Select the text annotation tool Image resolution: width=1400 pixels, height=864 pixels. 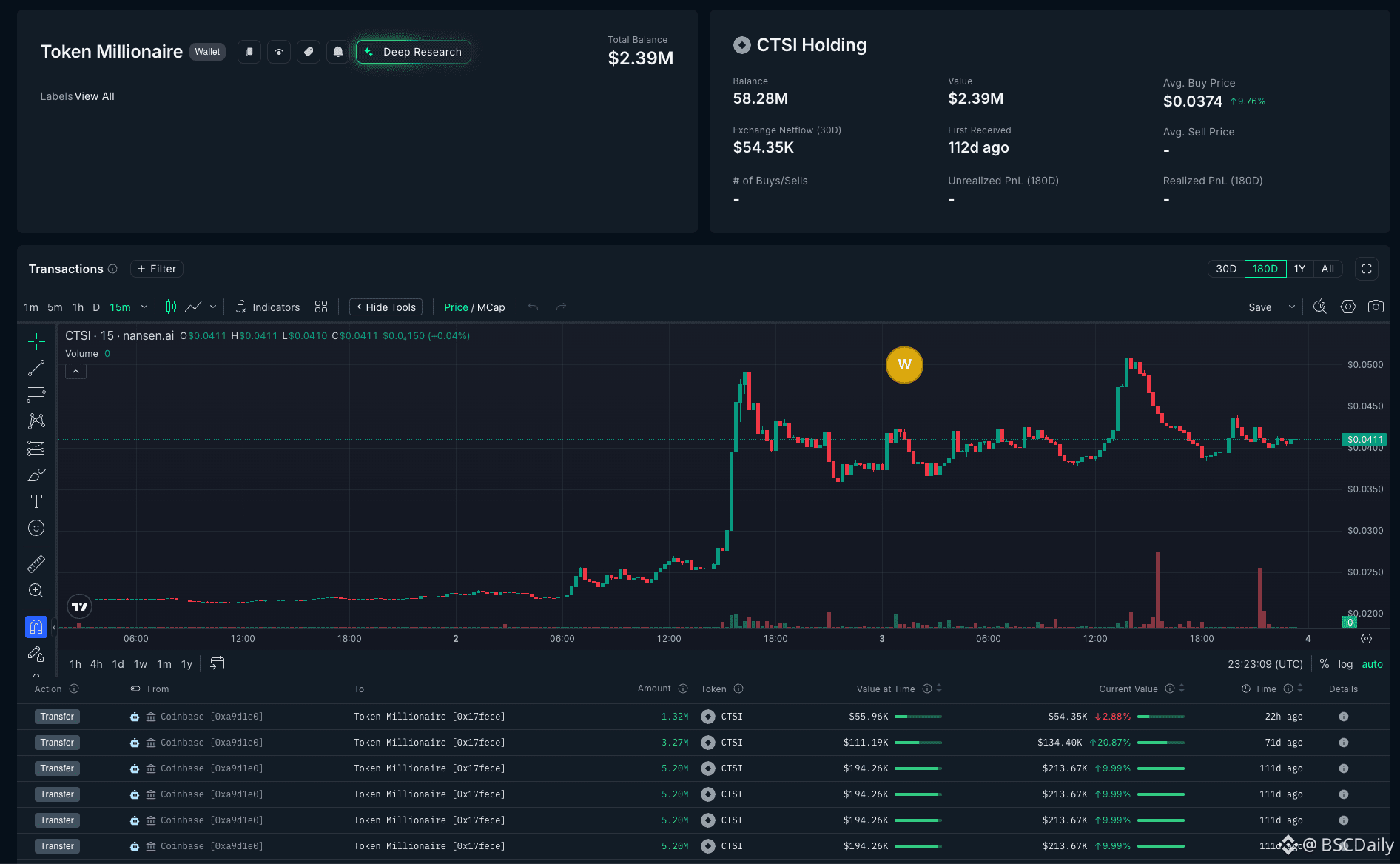36,501
